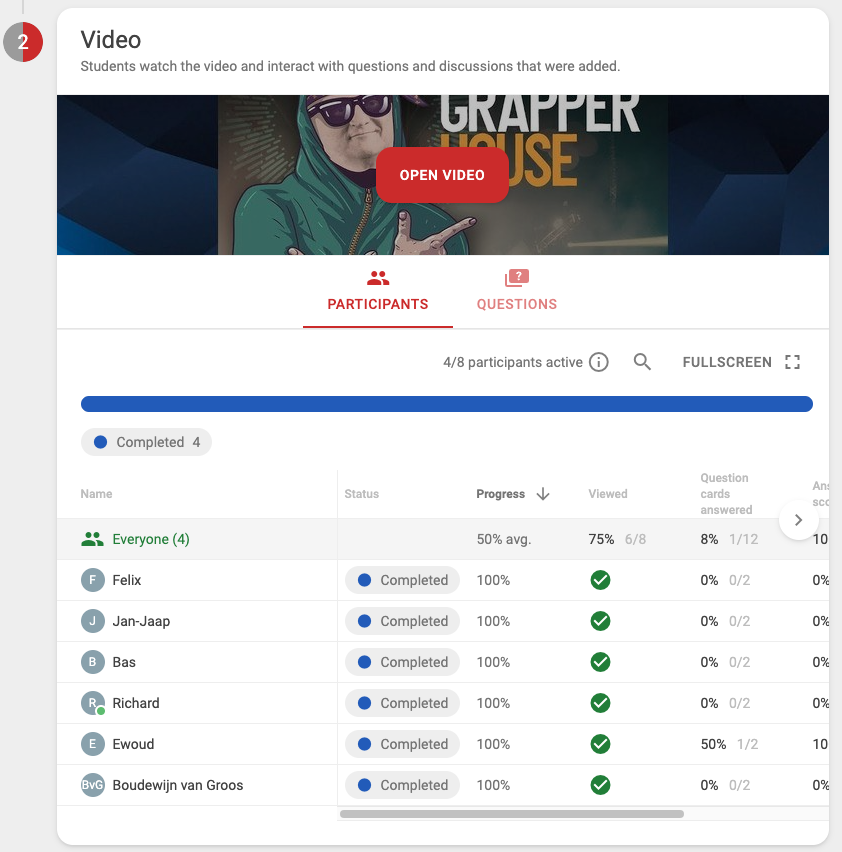Click the participants people icon

click(x=378, y=278)
